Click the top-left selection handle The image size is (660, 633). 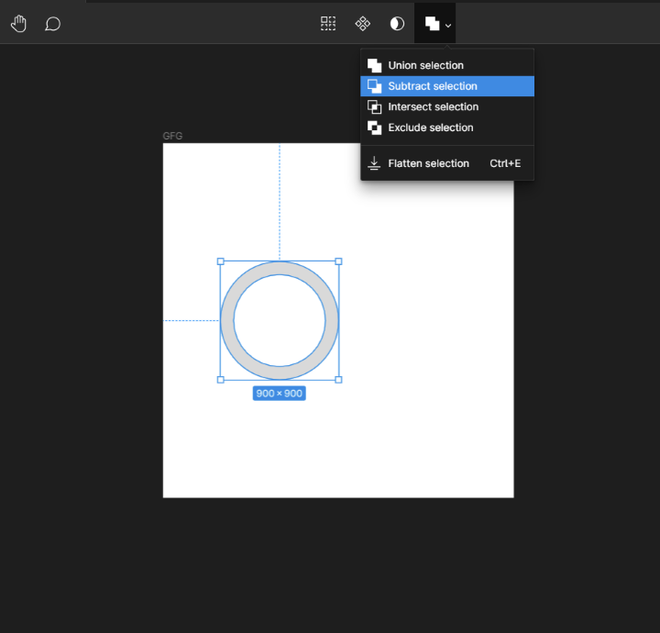[221, 262]
